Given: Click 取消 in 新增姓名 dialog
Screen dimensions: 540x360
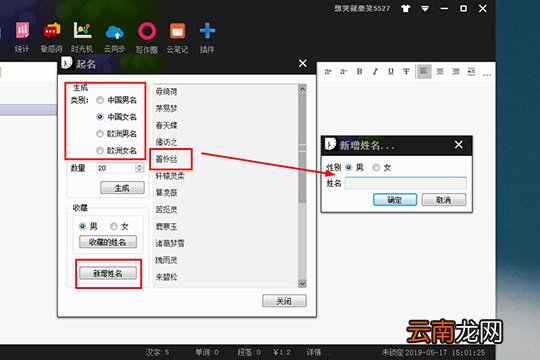Looking at the screenshot, I should [x=444, y=200].
